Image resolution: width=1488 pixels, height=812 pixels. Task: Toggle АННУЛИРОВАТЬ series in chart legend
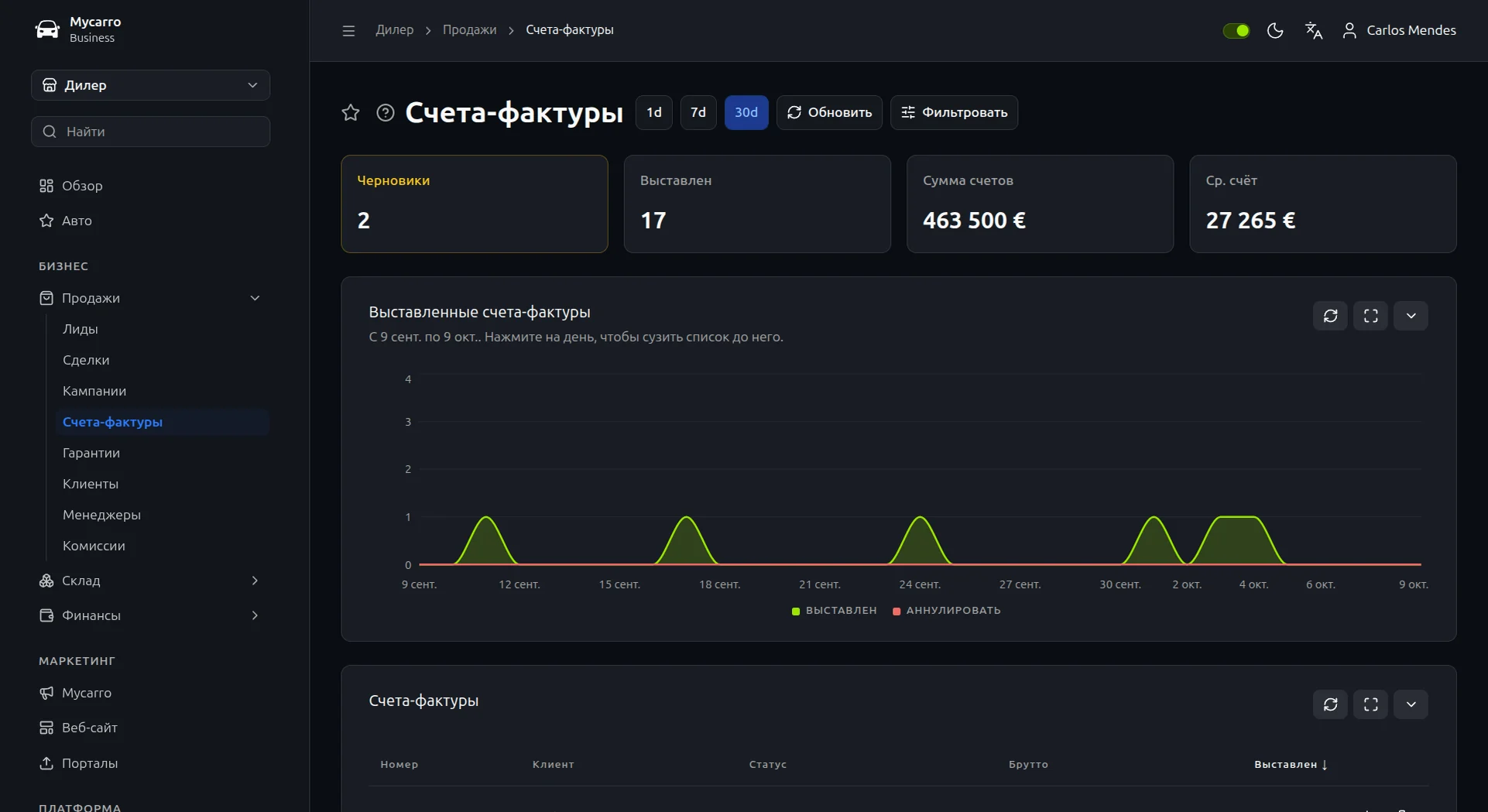pyautogui.click(x=946, y=611)
